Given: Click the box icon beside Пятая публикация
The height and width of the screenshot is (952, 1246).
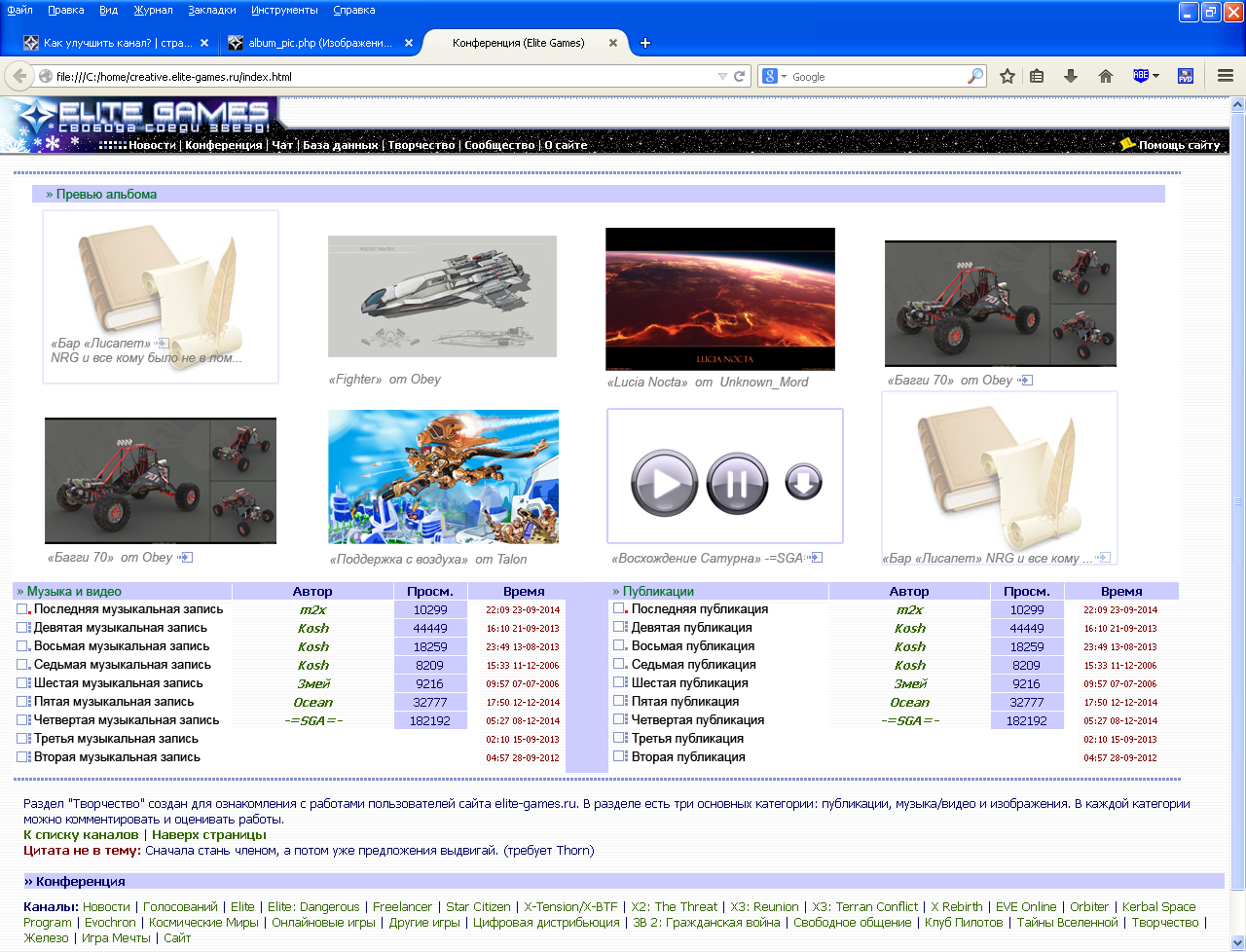Looking at the screenshot, I should pyautogui.click(x=620, y=702).
